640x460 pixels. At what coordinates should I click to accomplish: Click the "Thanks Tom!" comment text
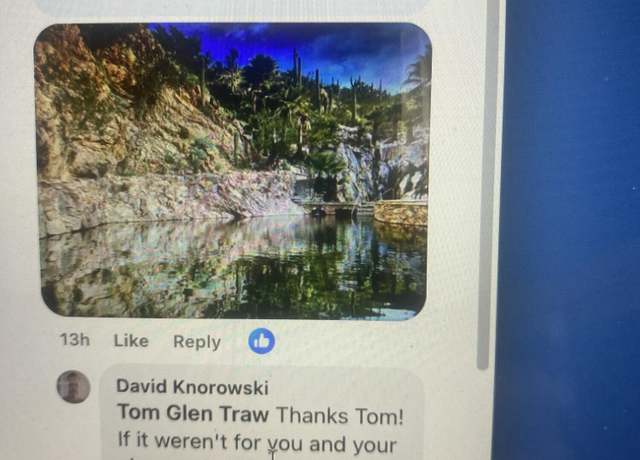(x=340, y=416)
